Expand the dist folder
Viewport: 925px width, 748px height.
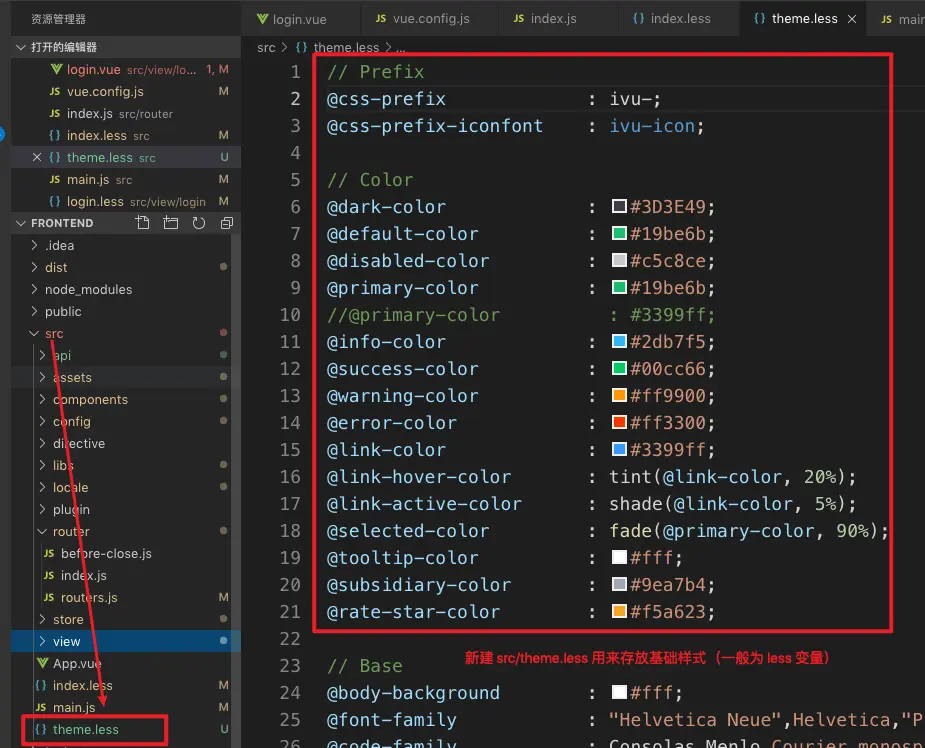click(x=34, y=267)
